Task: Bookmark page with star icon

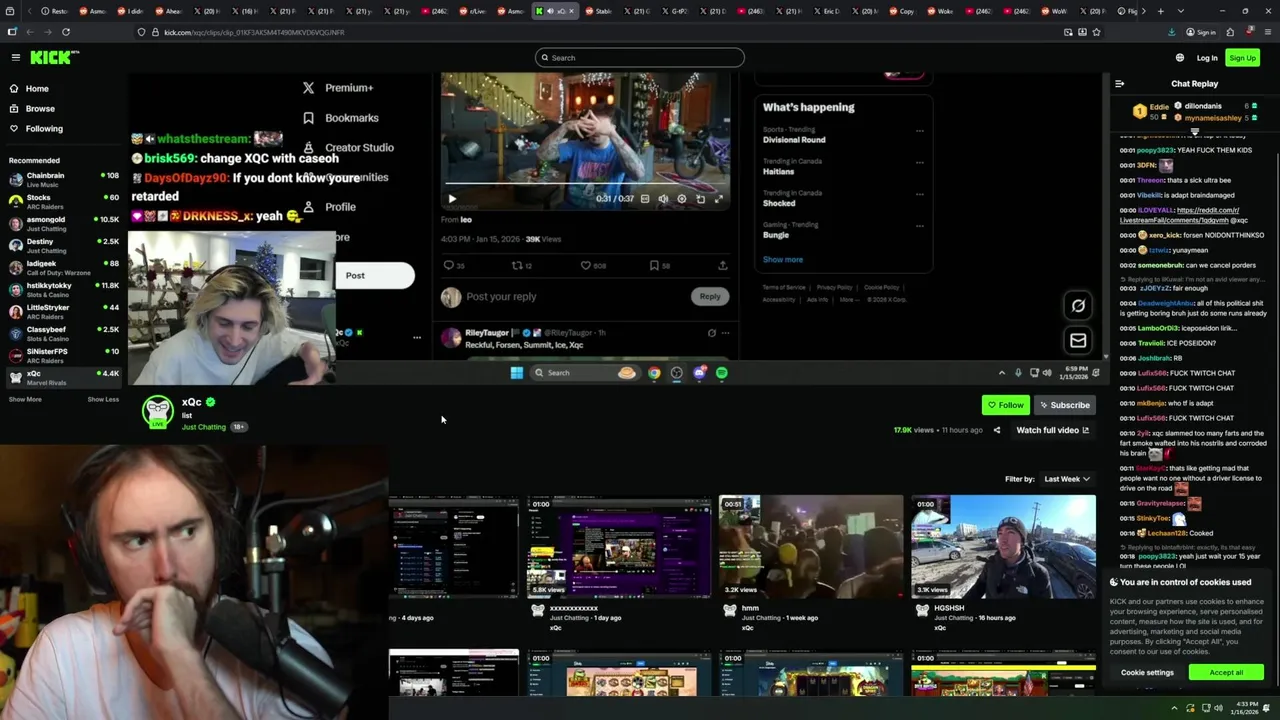Action: pos(1096,32)
